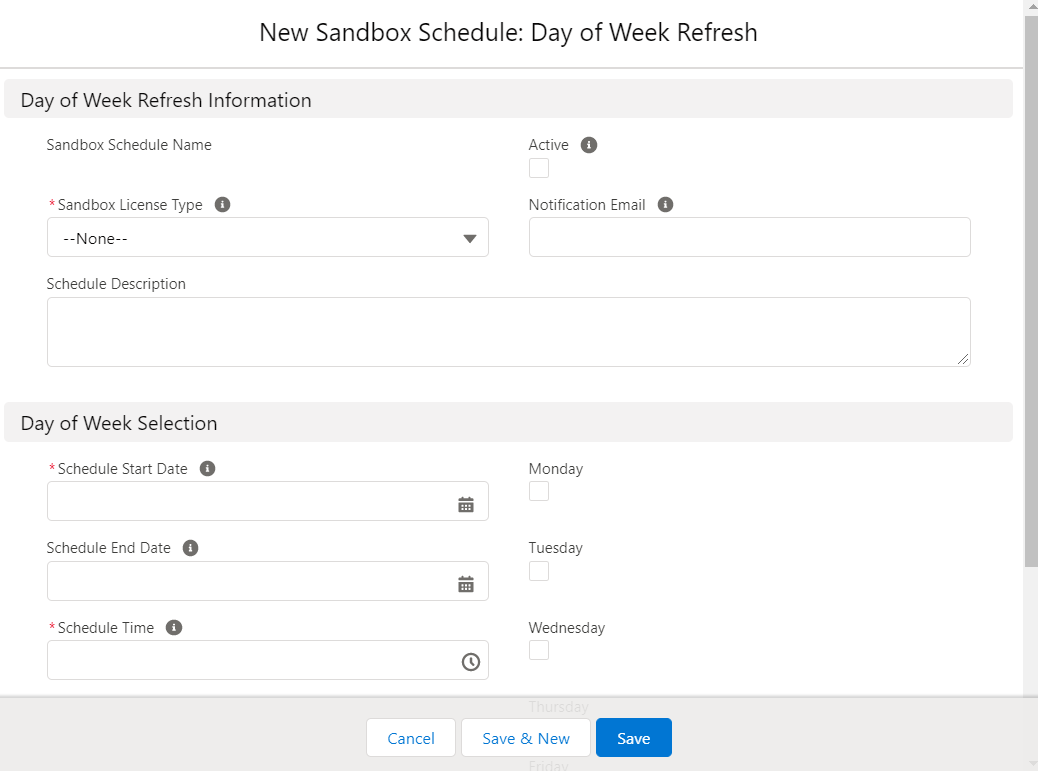The width and height of the screenshot is (1038, 771).
Task: Click info icon beside Sandbox License Type
Action: (x=223, y=205)
